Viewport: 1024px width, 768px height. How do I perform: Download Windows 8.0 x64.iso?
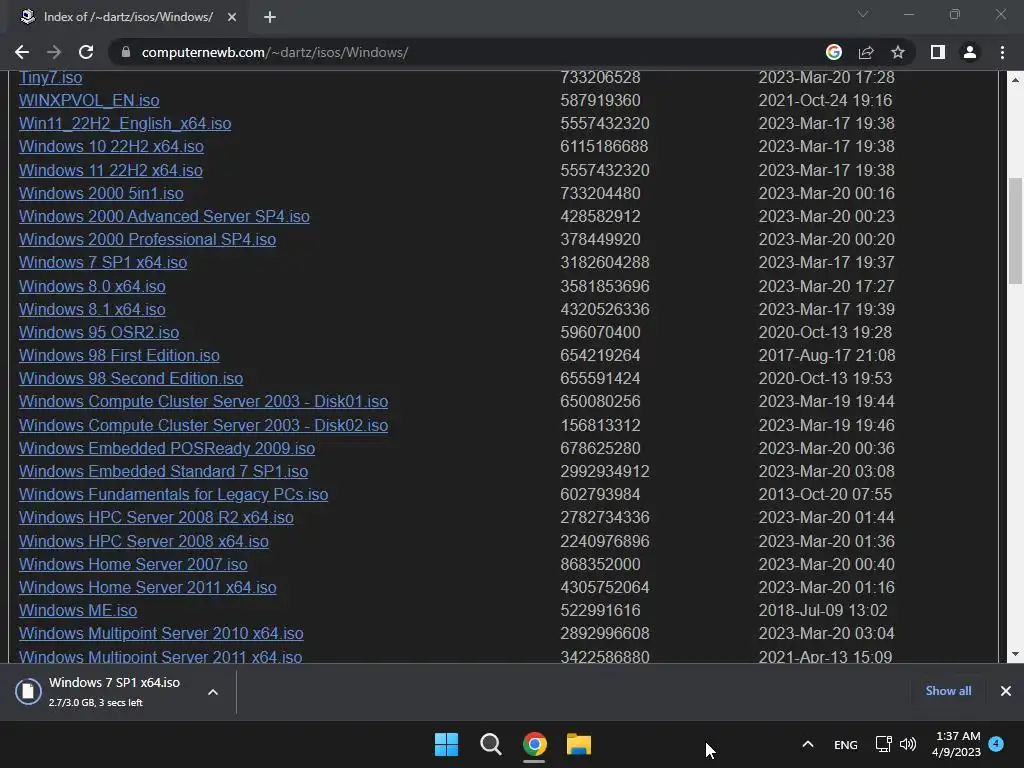coord(92,286)
